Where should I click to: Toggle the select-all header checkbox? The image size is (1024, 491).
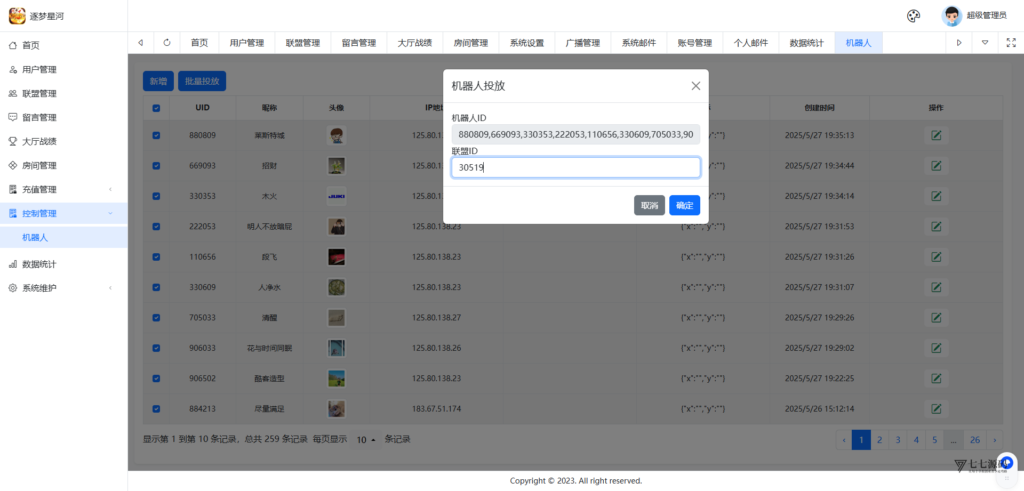(x=156, y=108)
